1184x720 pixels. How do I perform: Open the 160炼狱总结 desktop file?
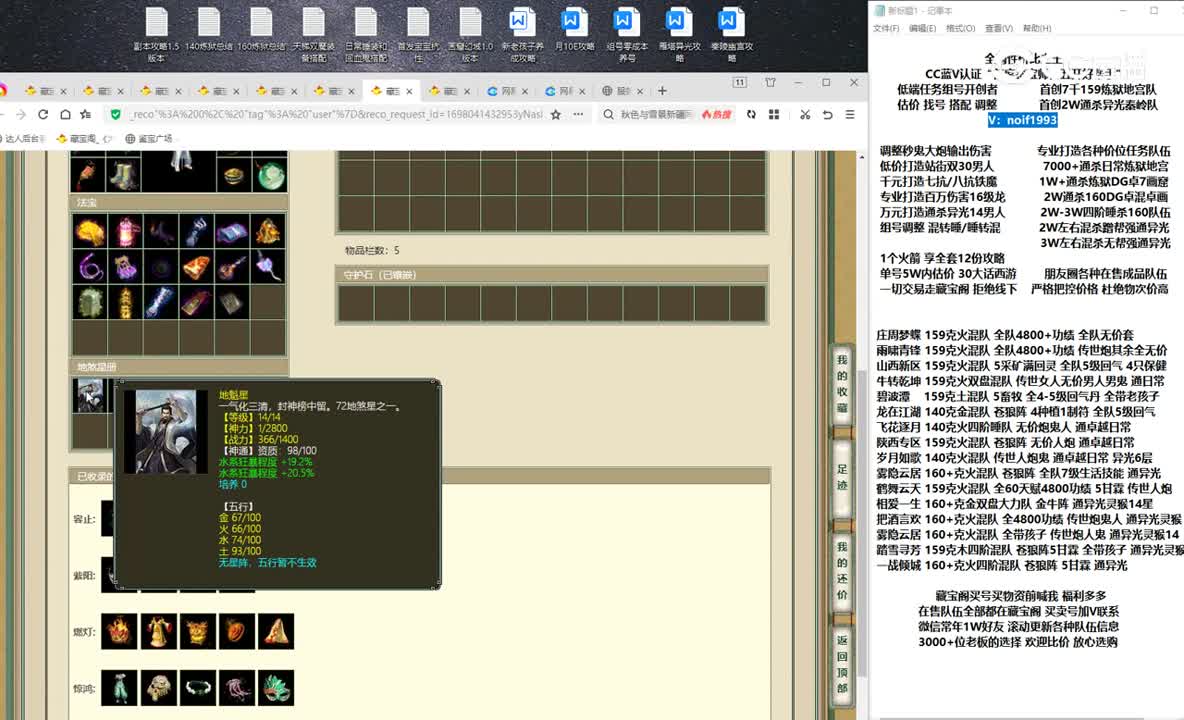(x=261, y=30)
